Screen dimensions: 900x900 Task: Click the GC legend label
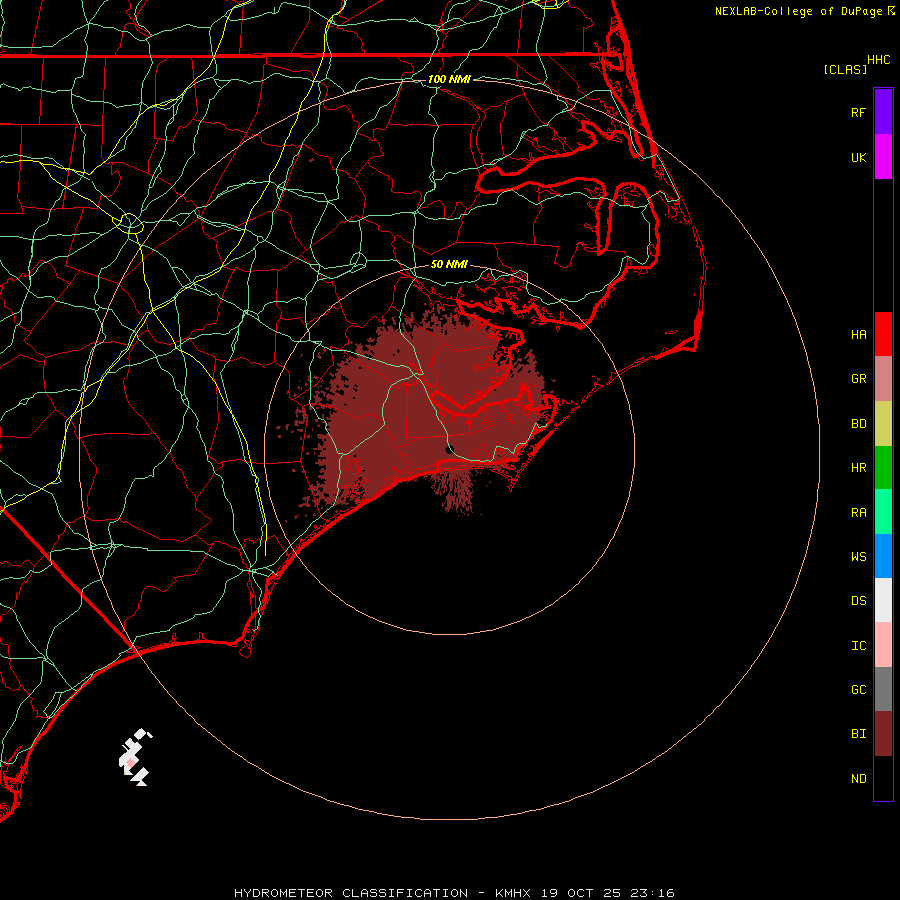coord(859,690)
